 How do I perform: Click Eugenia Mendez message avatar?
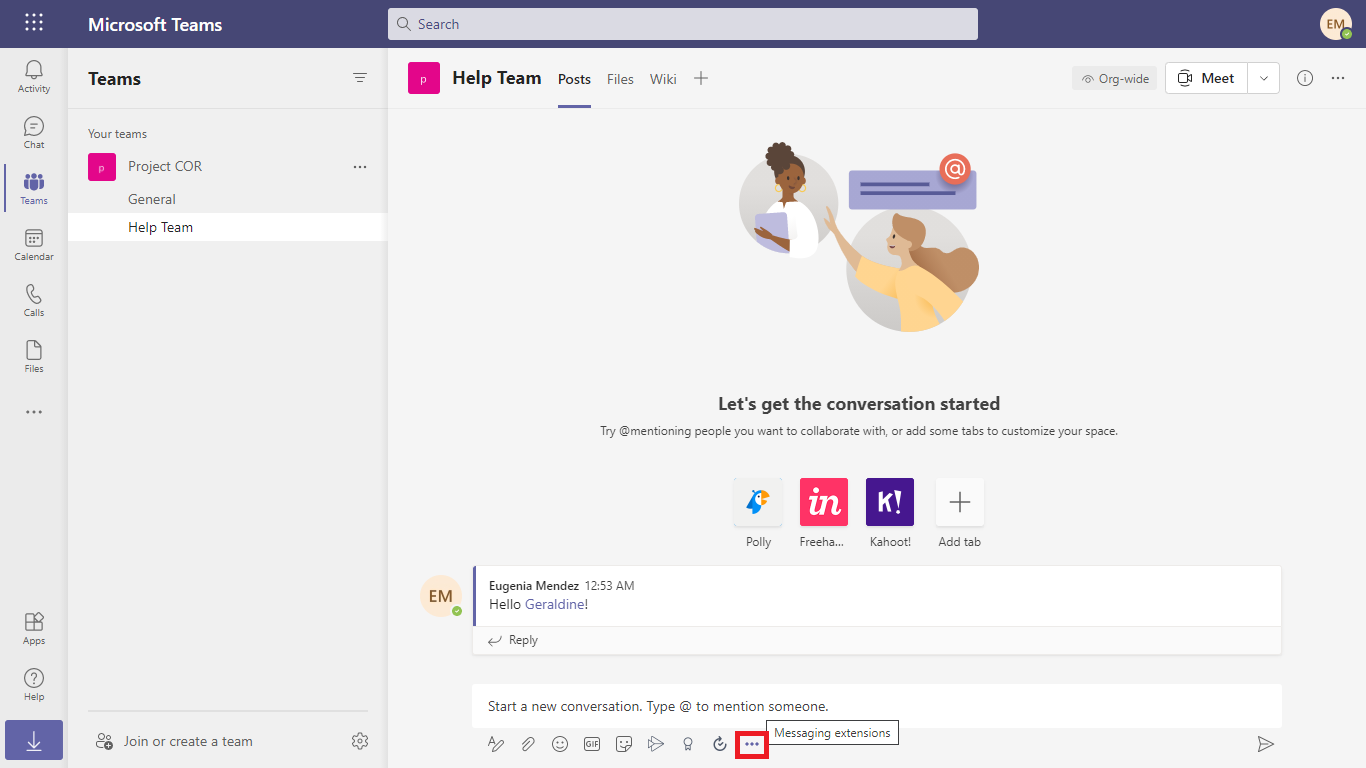coord(441,596)
